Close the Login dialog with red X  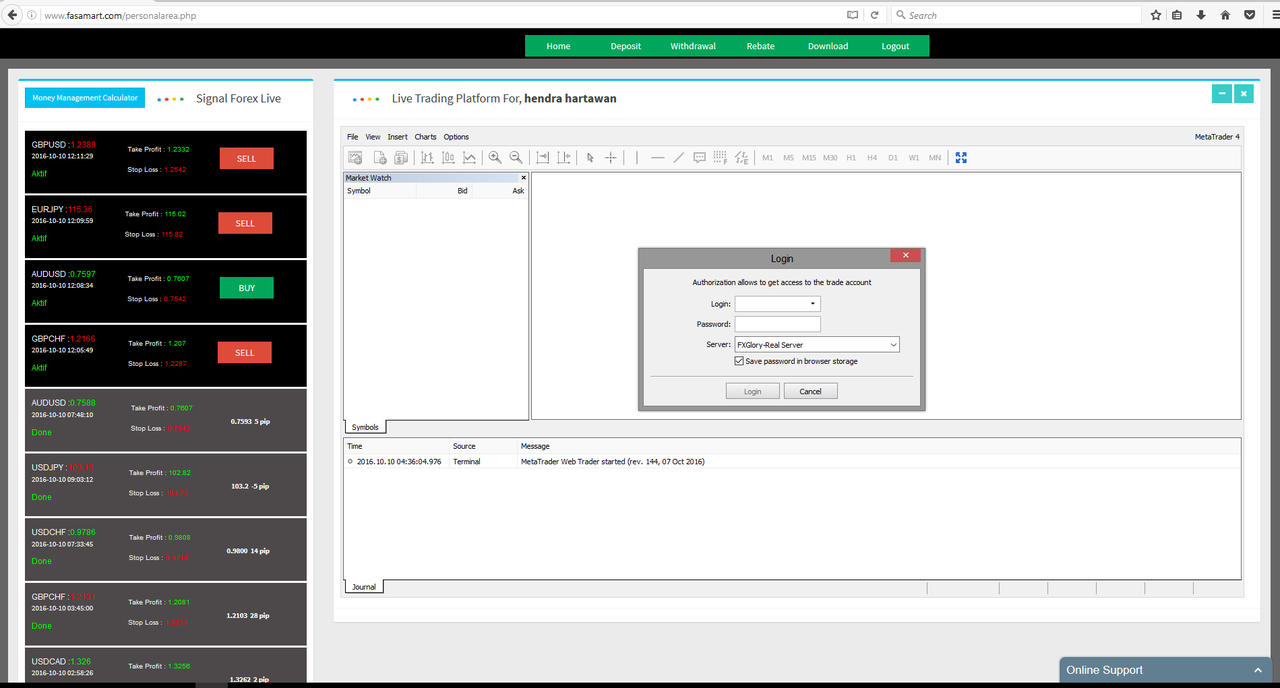click(905, 255)
